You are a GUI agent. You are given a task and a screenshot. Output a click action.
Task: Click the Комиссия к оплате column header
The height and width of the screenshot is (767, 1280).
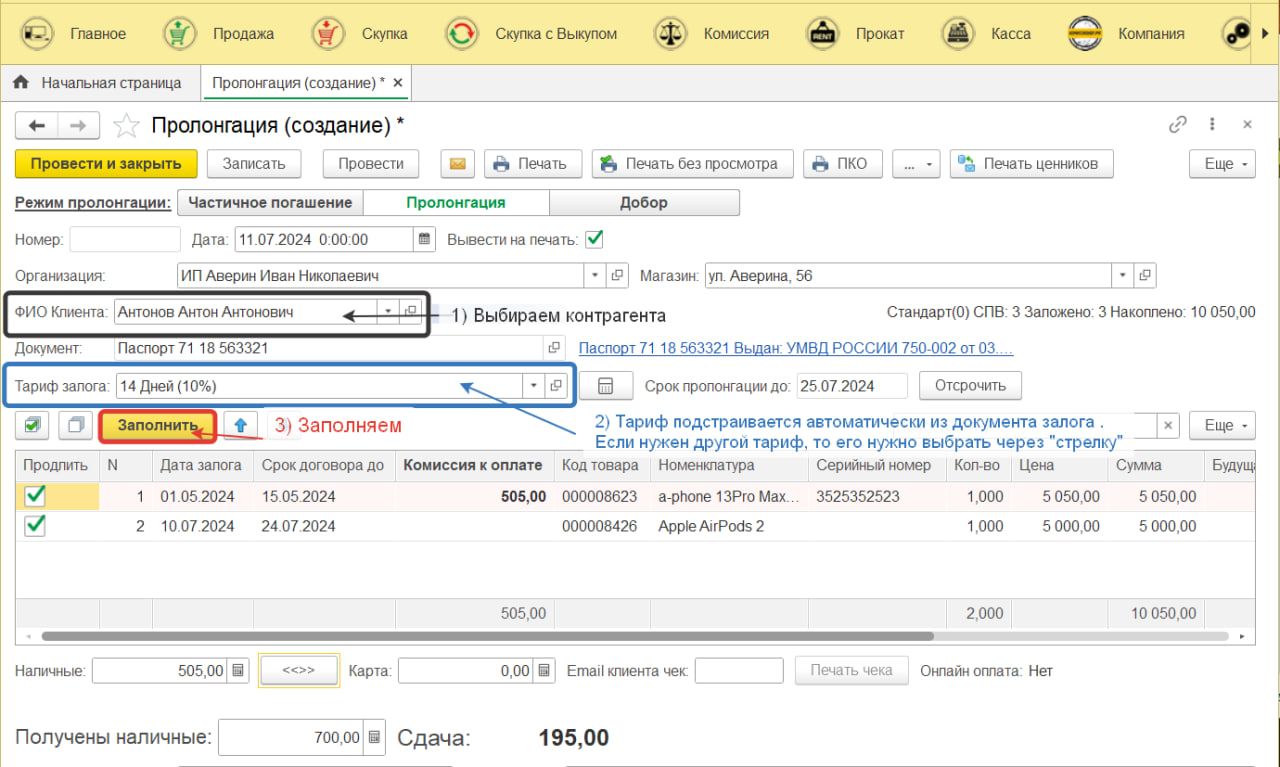pos(473,465)
